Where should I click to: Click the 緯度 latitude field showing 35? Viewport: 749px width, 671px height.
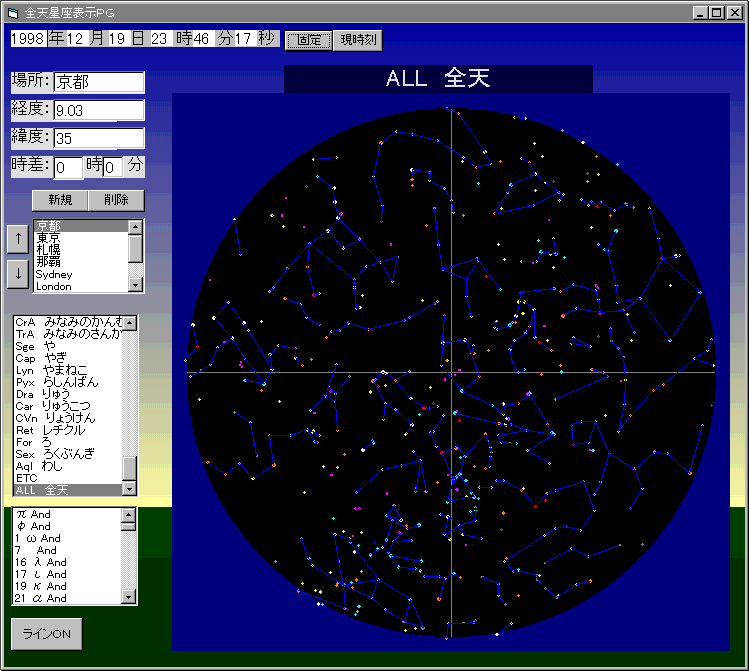click(x=99, y=138)
